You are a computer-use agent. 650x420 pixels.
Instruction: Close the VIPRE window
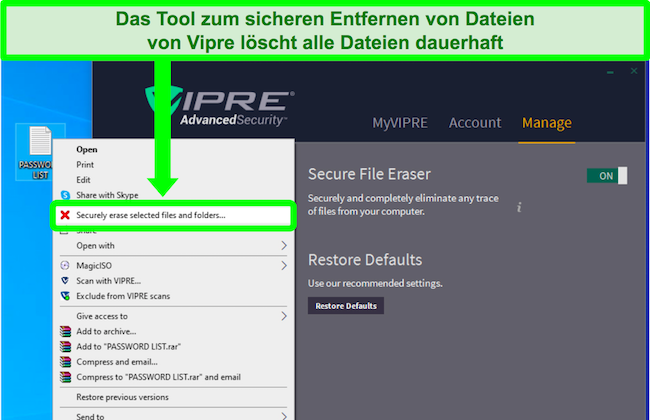click(634, 71)
